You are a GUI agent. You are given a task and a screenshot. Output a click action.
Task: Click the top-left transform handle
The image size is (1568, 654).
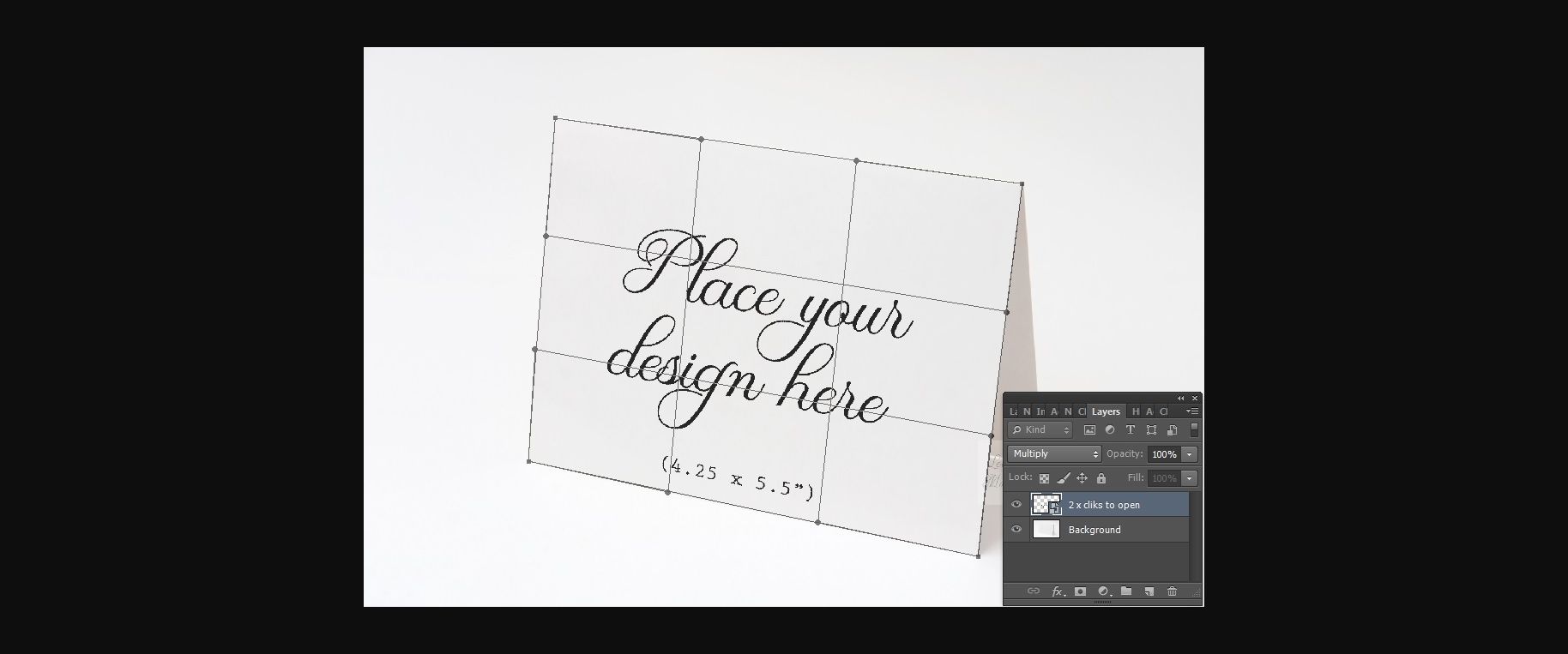556,118
